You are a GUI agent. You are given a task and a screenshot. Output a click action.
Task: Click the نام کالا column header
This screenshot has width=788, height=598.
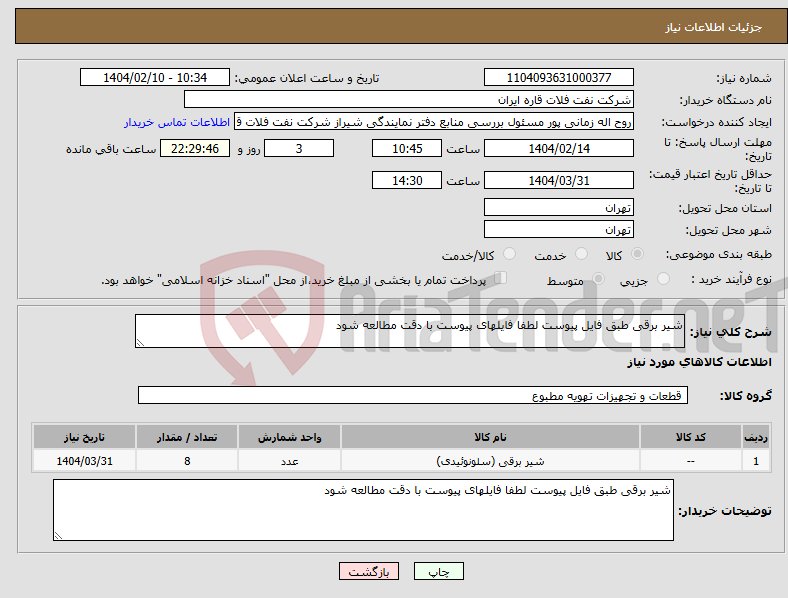pos(490,437)
